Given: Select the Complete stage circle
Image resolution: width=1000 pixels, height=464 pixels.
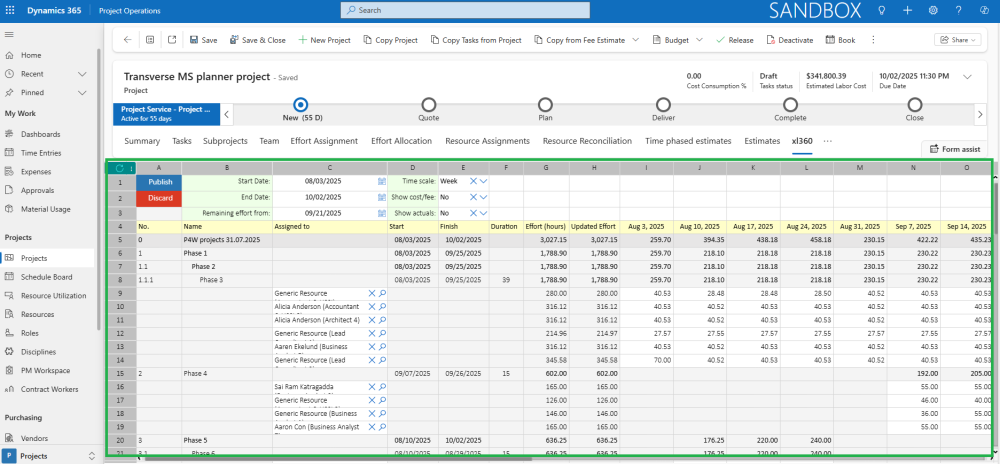Looking at the screenshot, I should [790, 104].
